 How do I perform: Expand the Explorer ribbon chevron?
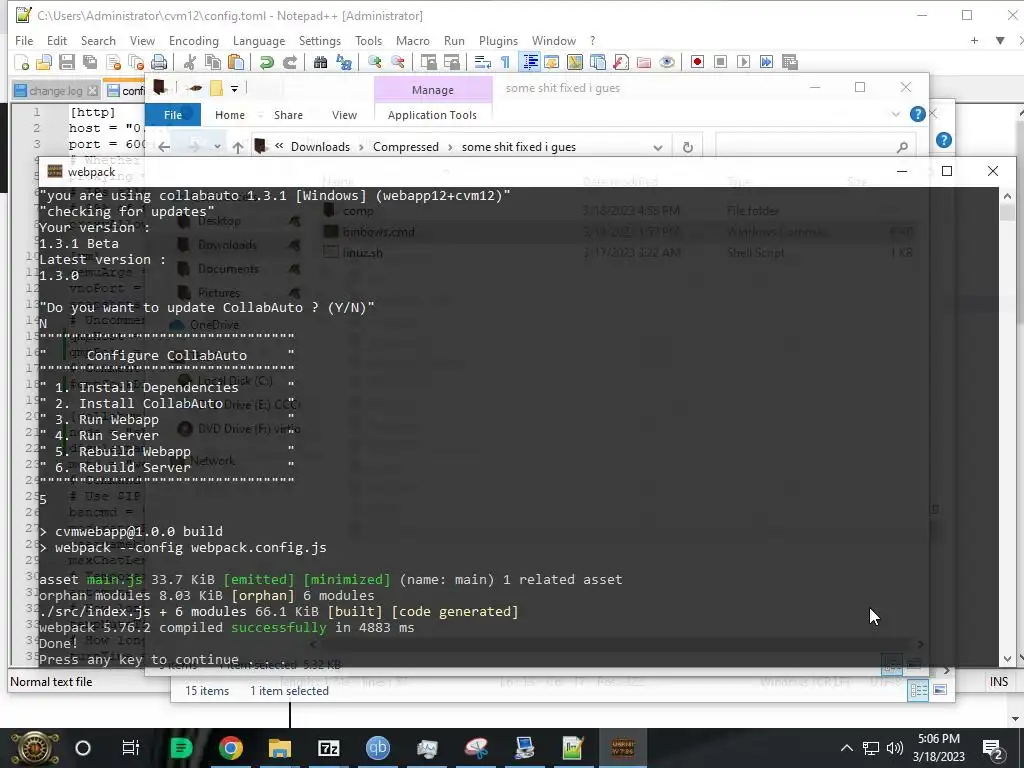[x=895, y=114]
